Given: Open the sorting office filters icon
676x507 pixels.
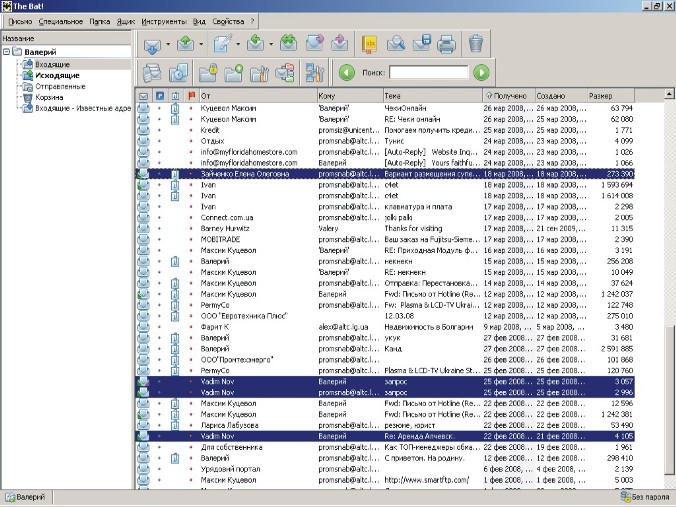Looking at the screenshot, I should click(x=285, y=73).
